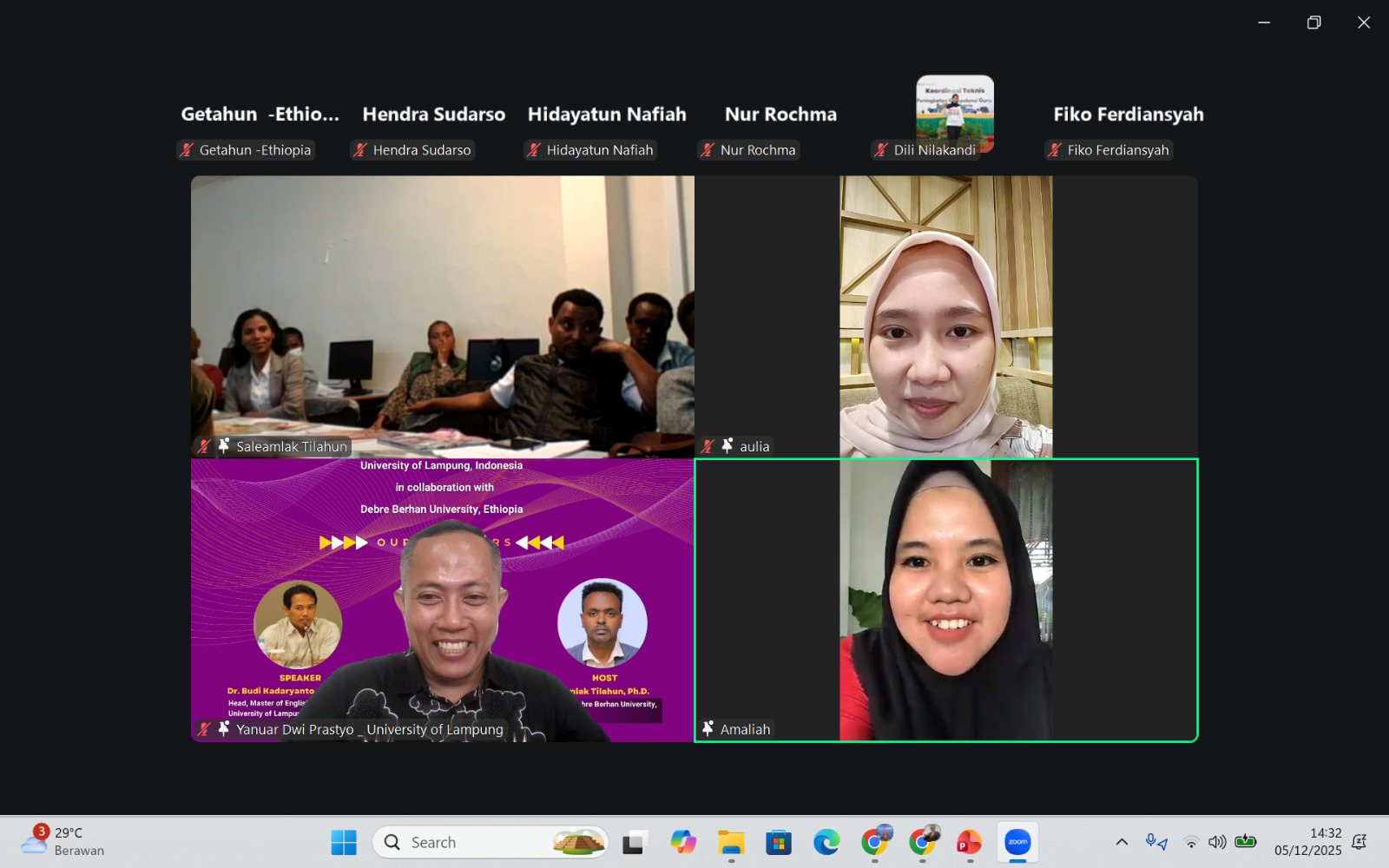The width and height of the screenshot is (1389, 868).
Task: Open File Explorer from the taskbar
Action: (731, 842)
